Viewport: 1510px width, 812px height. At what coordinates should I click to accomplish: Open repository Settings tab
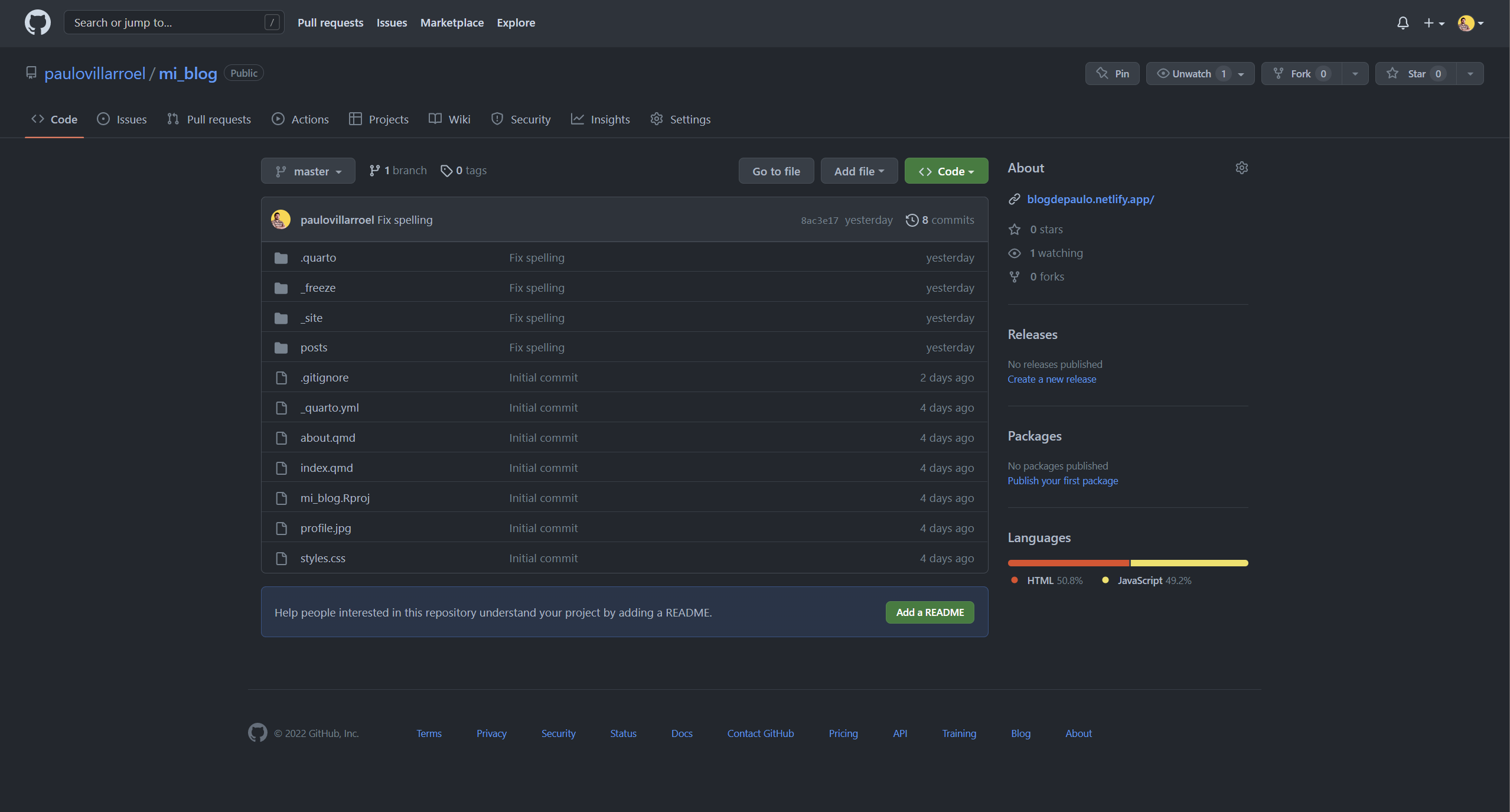pos(680,119)
